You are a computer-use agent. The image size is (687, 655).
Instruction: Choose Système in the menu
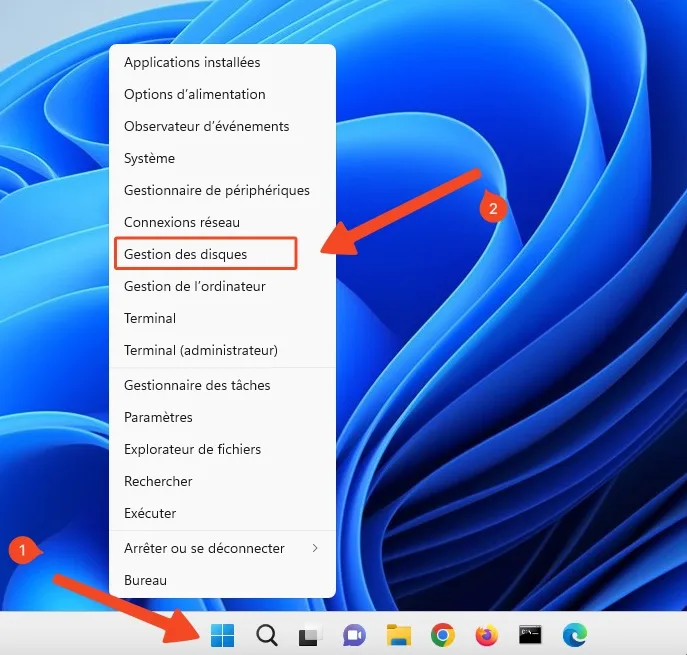pyautogui.click(x=223, y=158)
